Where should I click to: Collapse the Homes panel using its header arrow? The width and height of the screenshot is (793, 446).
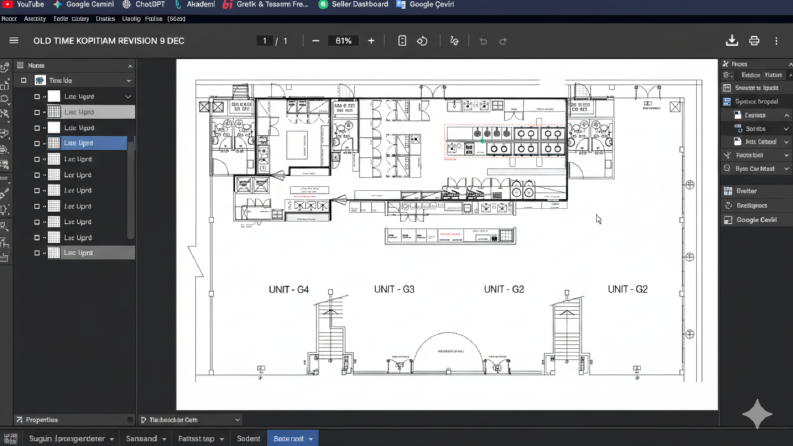click(x=130, y=66)
